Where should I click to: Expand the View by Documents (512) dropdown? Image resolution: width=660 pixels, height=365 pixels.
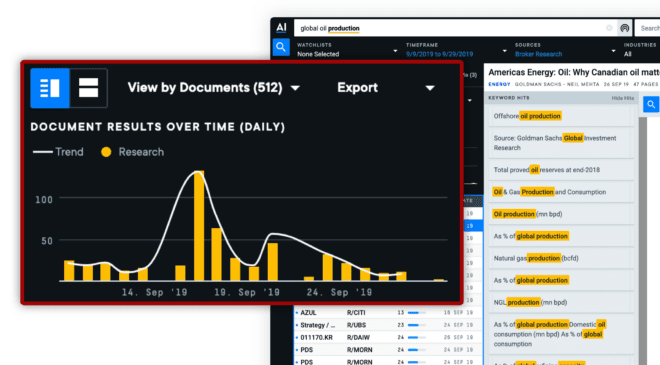point(214,88)
